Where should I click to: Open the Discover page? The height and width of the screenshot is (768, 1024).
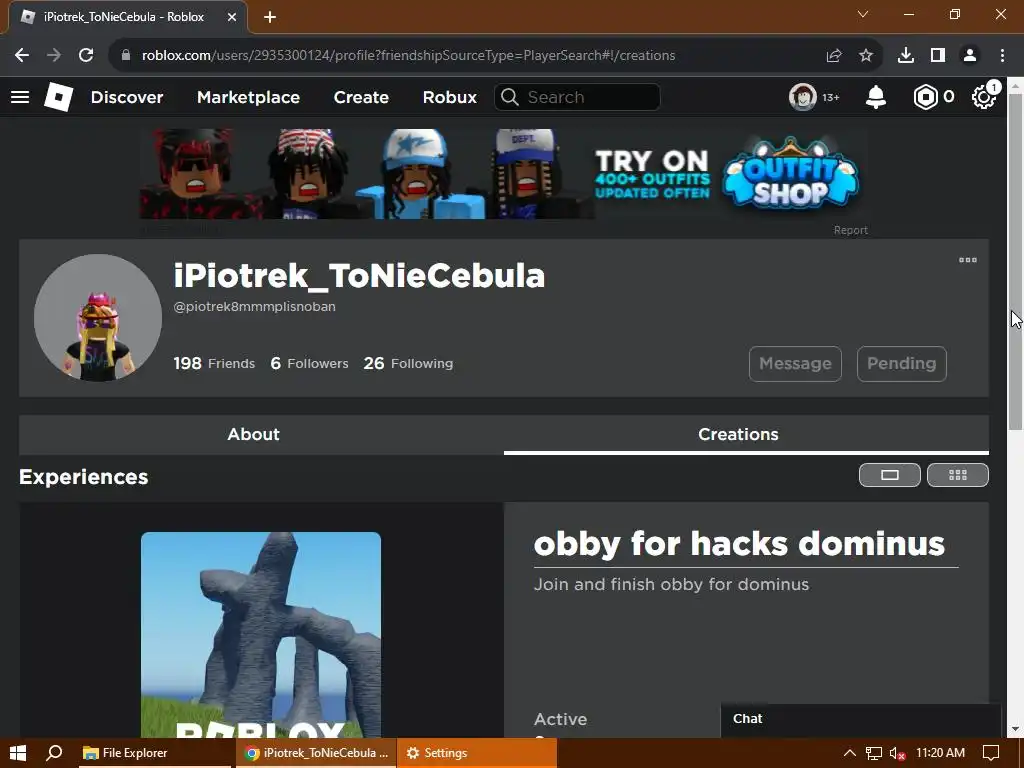point(127,97)
